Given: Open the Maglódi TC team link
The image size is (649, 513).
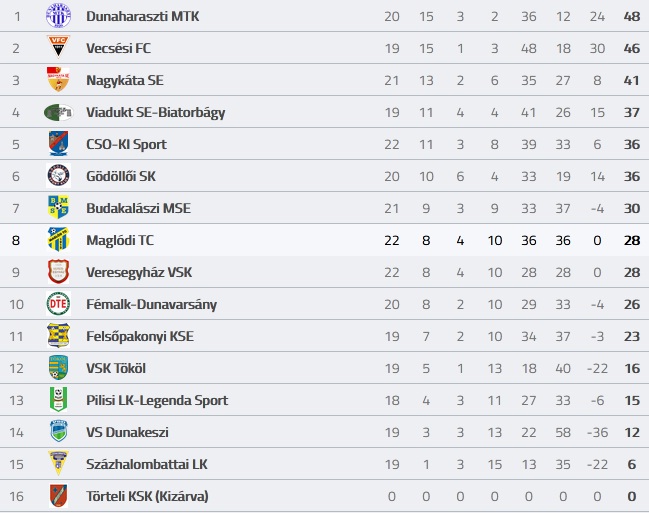Looking at the screenshot, I should [x=120, y=240].
